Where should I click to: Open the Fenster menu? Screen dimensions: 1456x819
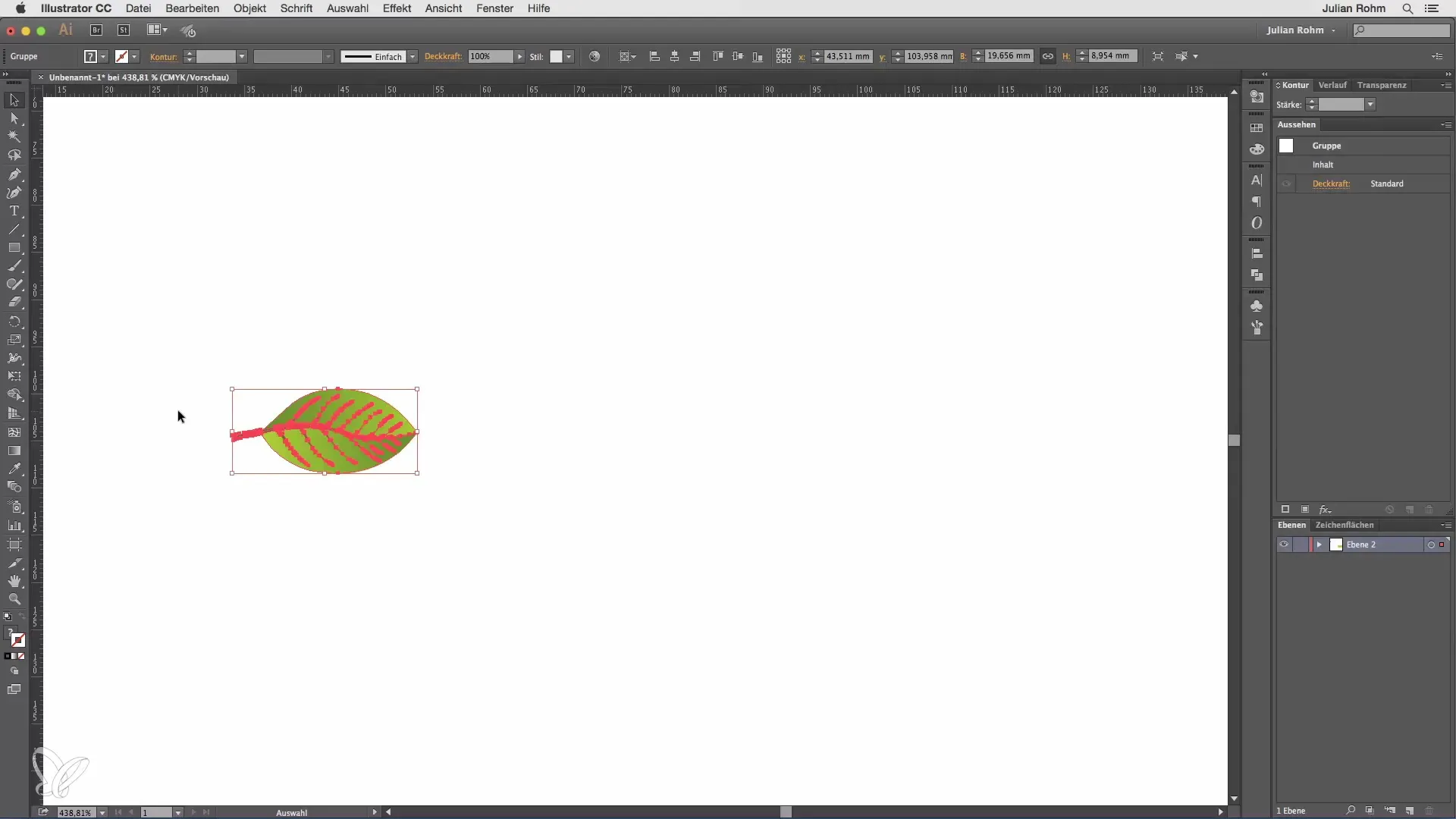[494, 8]
